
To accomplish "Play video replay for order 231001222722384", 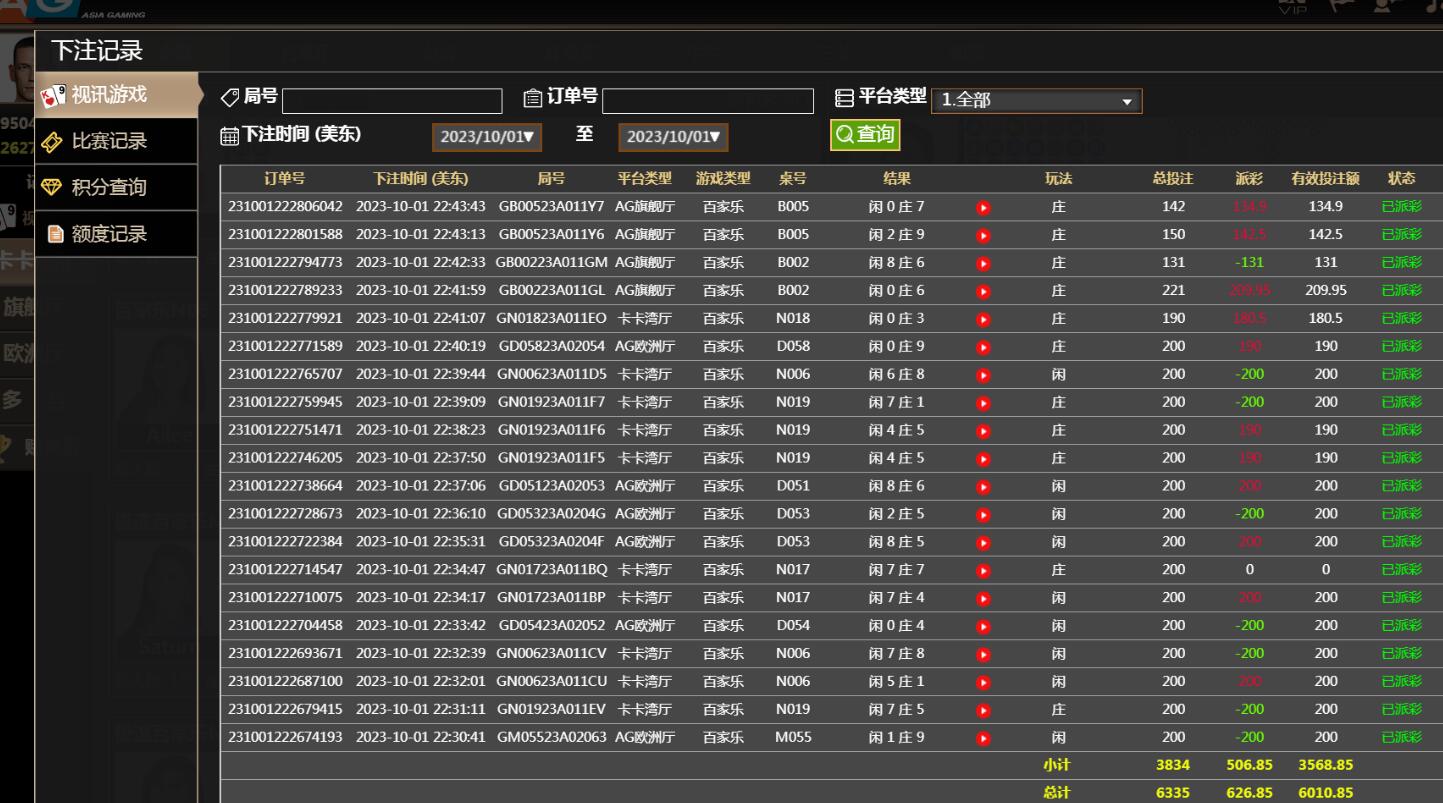I will click(x=983, y=543).
